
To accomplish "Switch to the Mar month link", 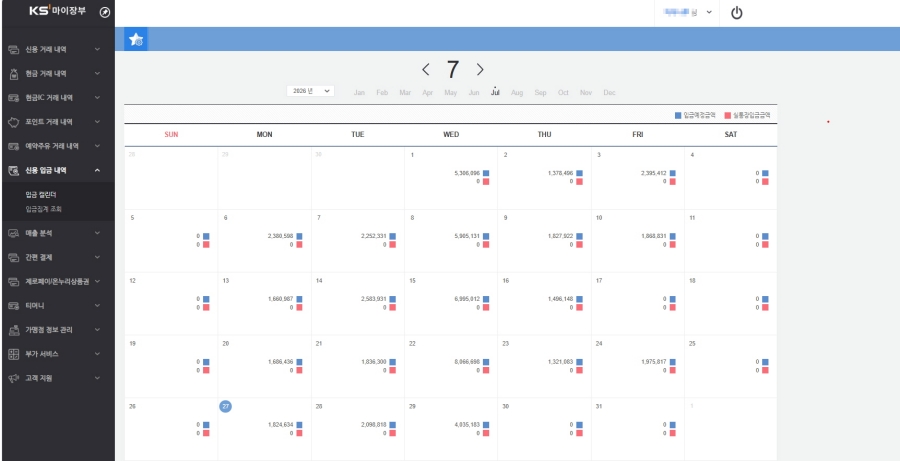I will coord(405,92).
